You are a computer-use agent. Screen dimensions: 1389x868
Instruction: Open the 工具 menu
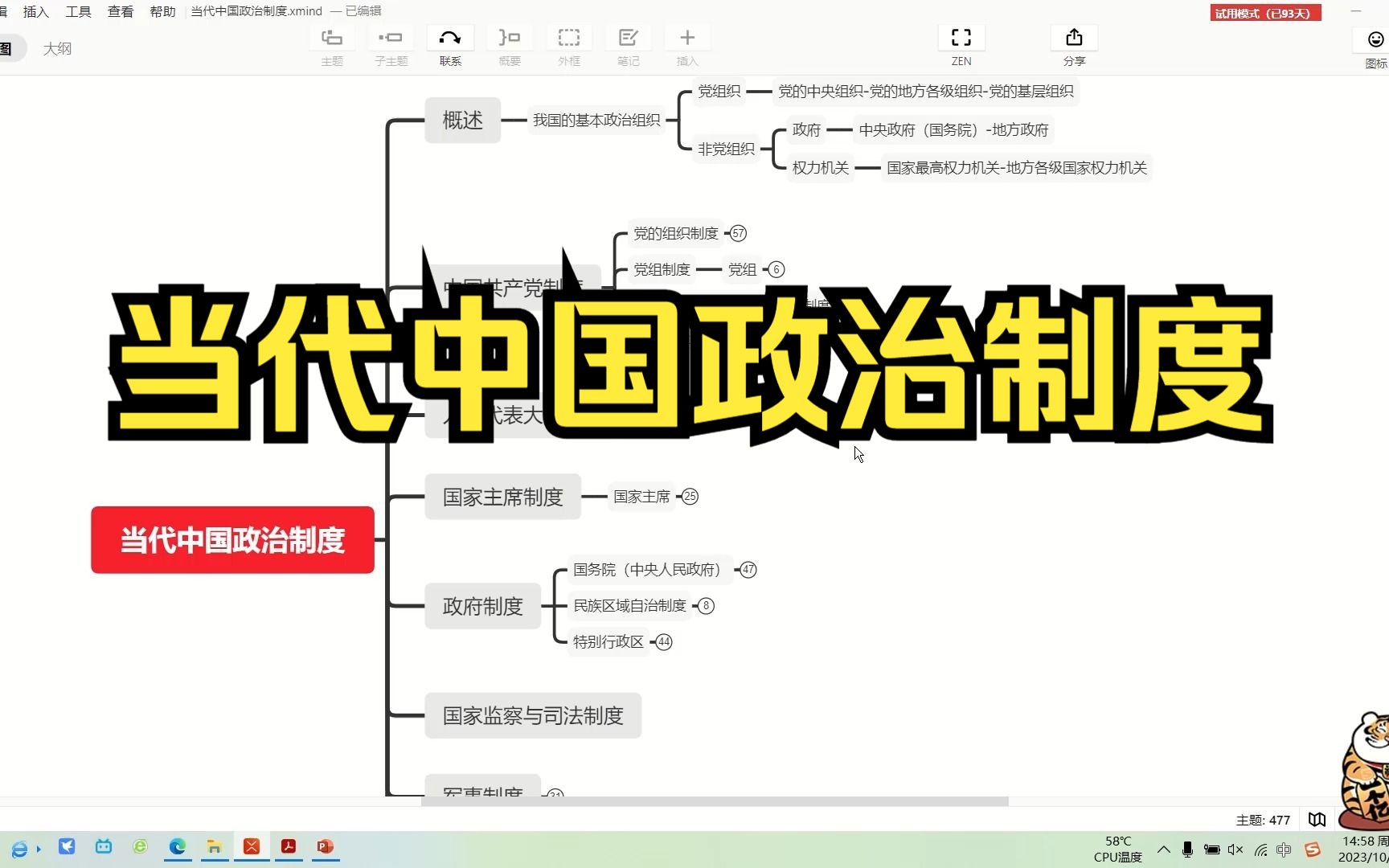point(78,11)
